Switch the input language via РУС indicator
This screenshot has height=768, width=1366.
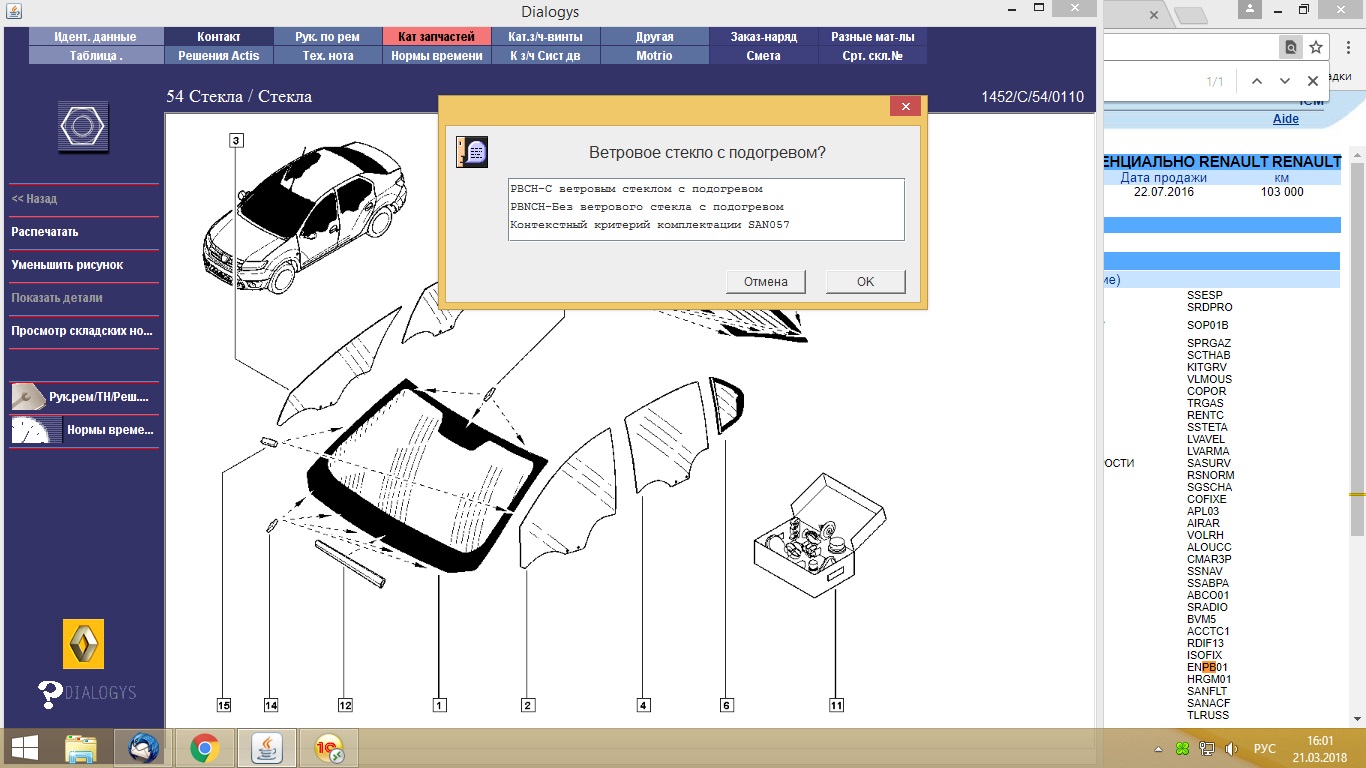pyautogui.click(x=1265, y=748)
